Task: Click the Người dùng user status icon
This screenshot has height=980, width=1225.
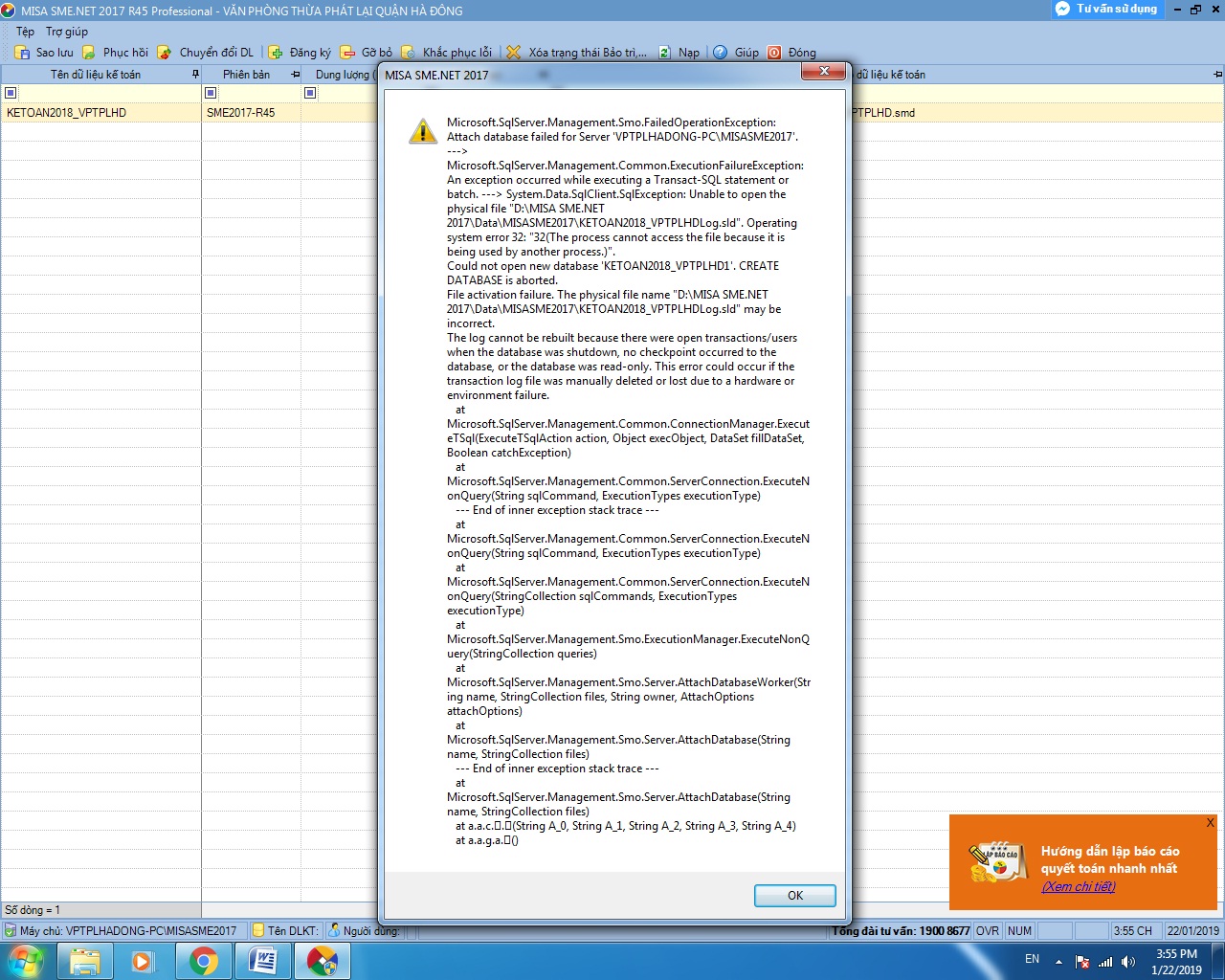Action: (334, 930)
